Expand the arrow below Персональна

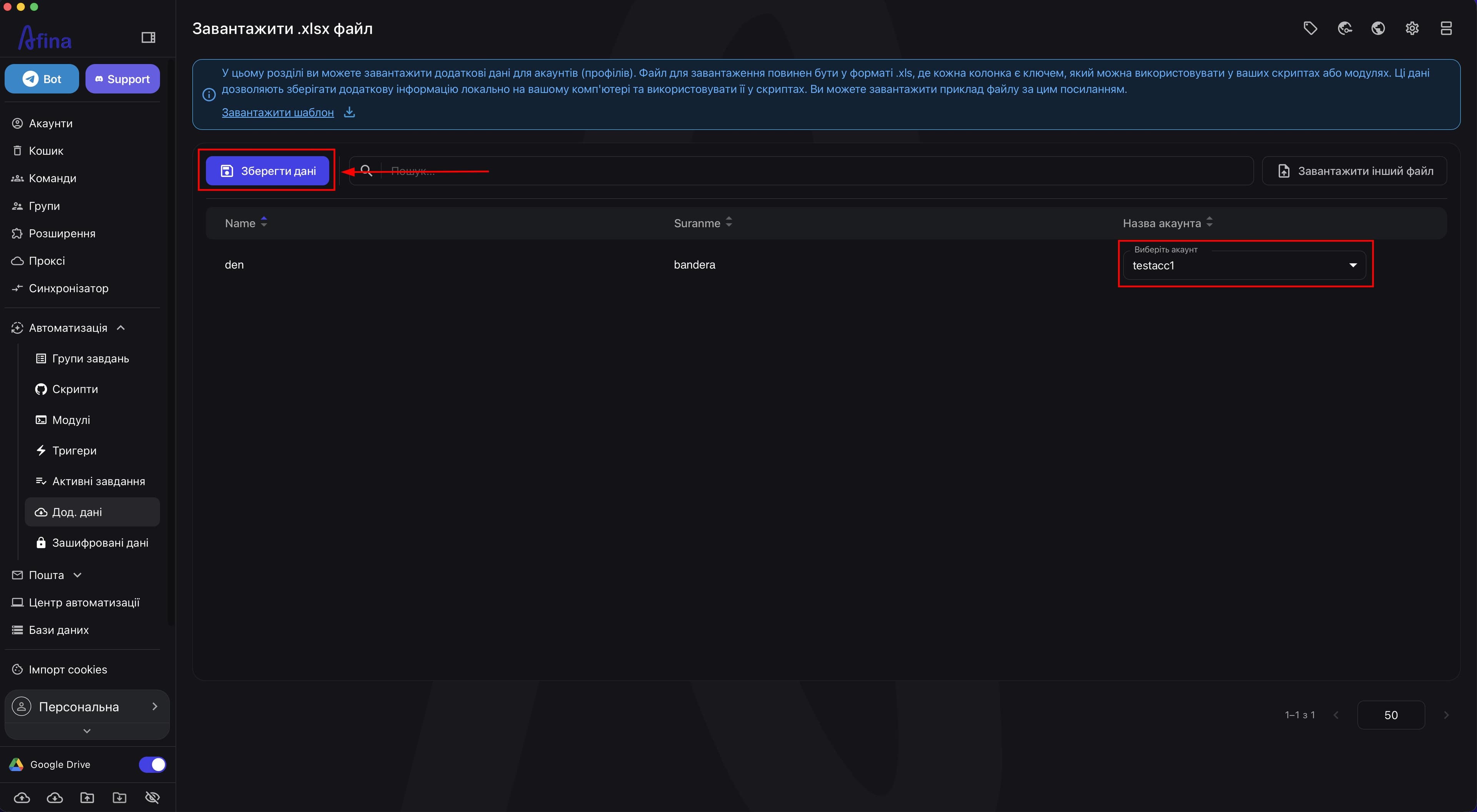[87, 730]
